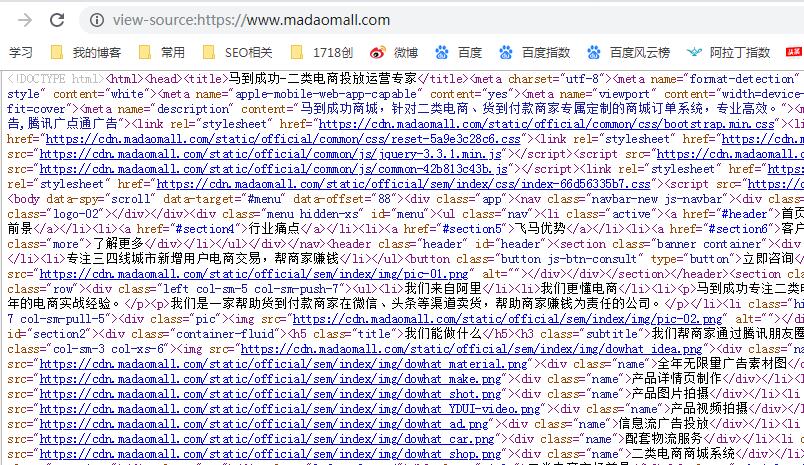Open the 学习 bookmark item
The height and width of the screenshot is (465, 804).
point(21,52)
